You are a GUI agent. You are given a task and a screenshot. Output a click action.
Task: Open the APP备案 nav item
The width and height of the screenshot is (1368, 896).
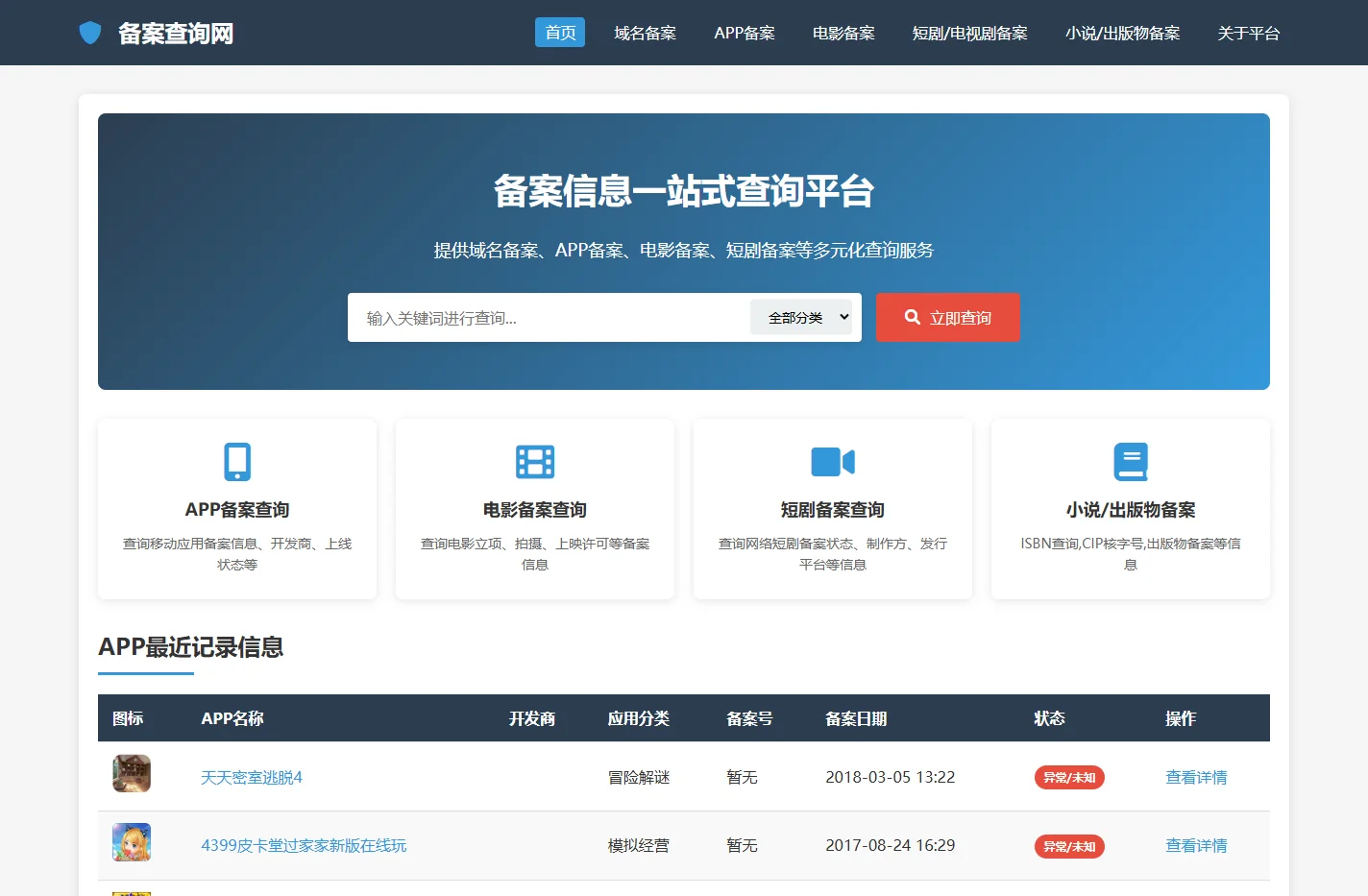pyautogui.click(x=745, y=33)
